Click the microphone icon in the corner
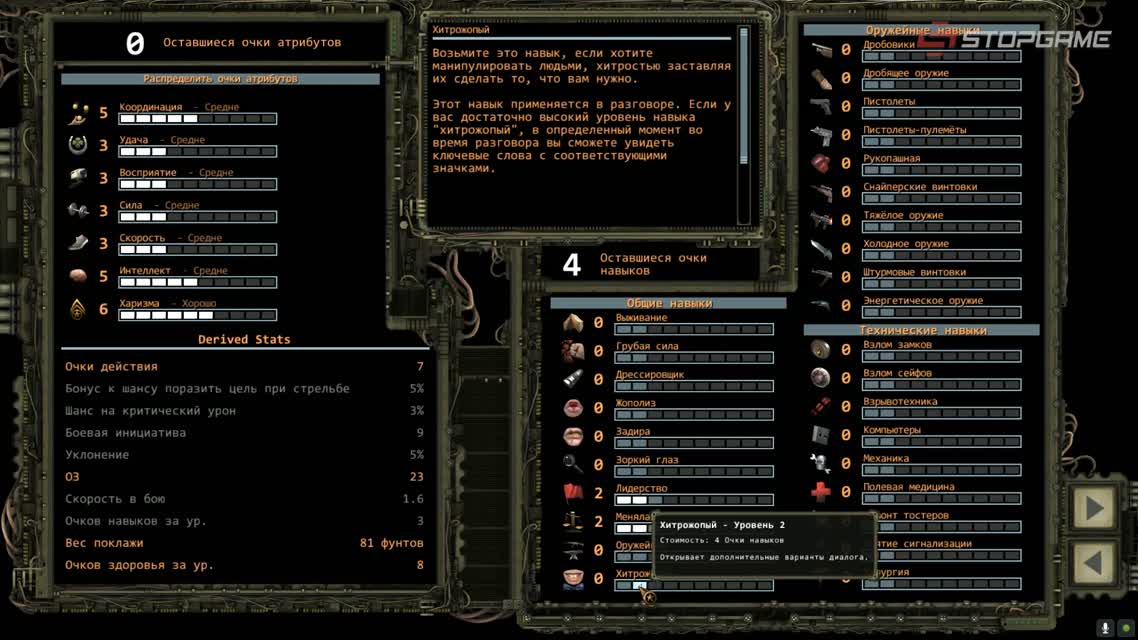The image size is (1138, 640). (x=1105, y=628)
